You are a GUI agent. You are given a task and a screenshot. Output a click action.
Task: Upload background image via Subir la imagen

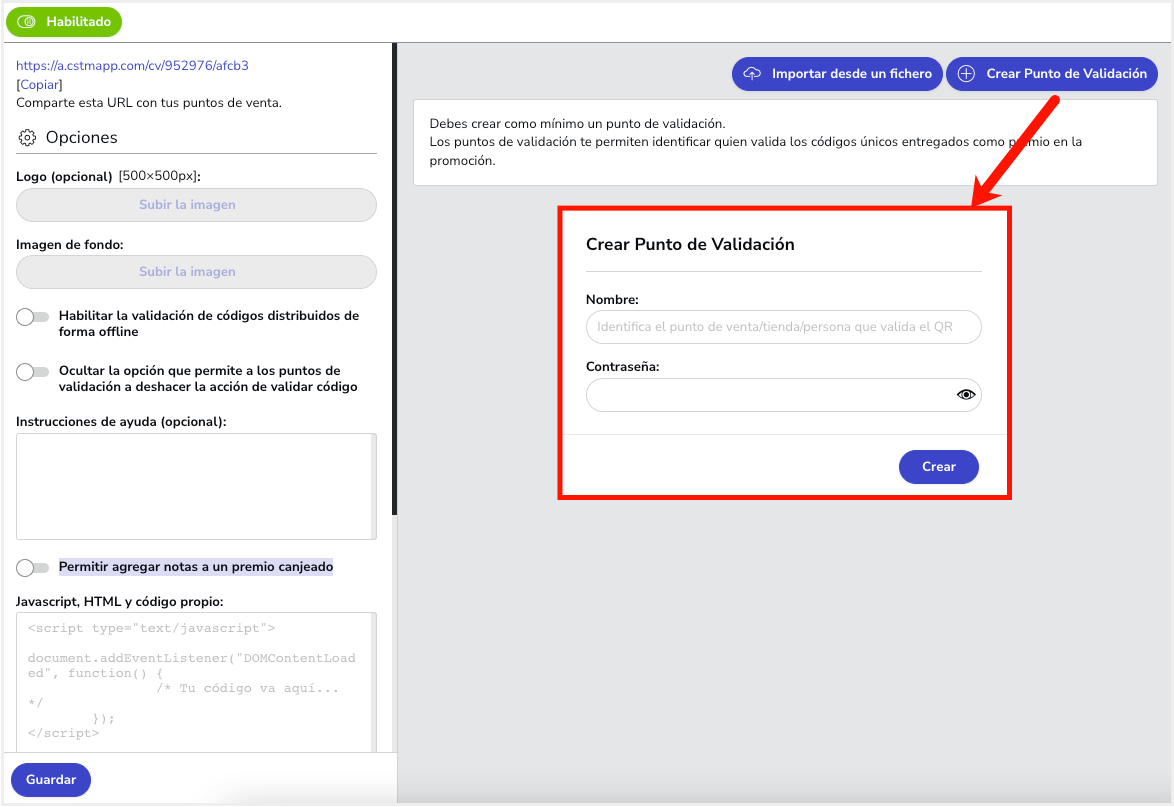(x=196, y=272)
